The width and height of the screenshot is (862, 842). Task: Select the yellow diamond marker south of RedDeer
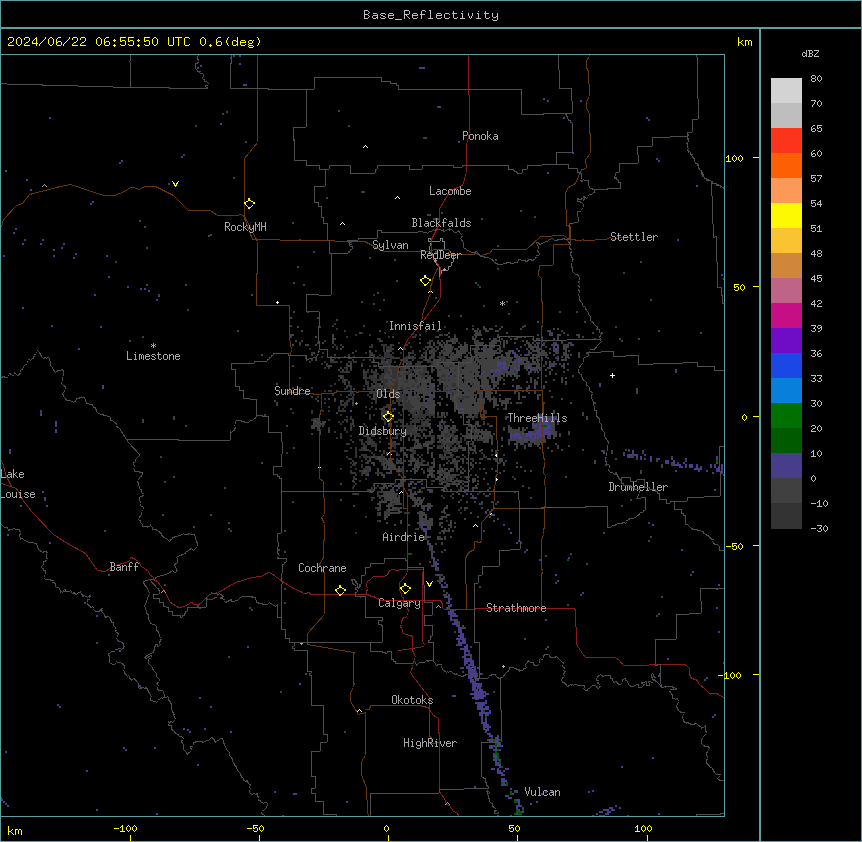pyautogui.click(x=425, y=281)
